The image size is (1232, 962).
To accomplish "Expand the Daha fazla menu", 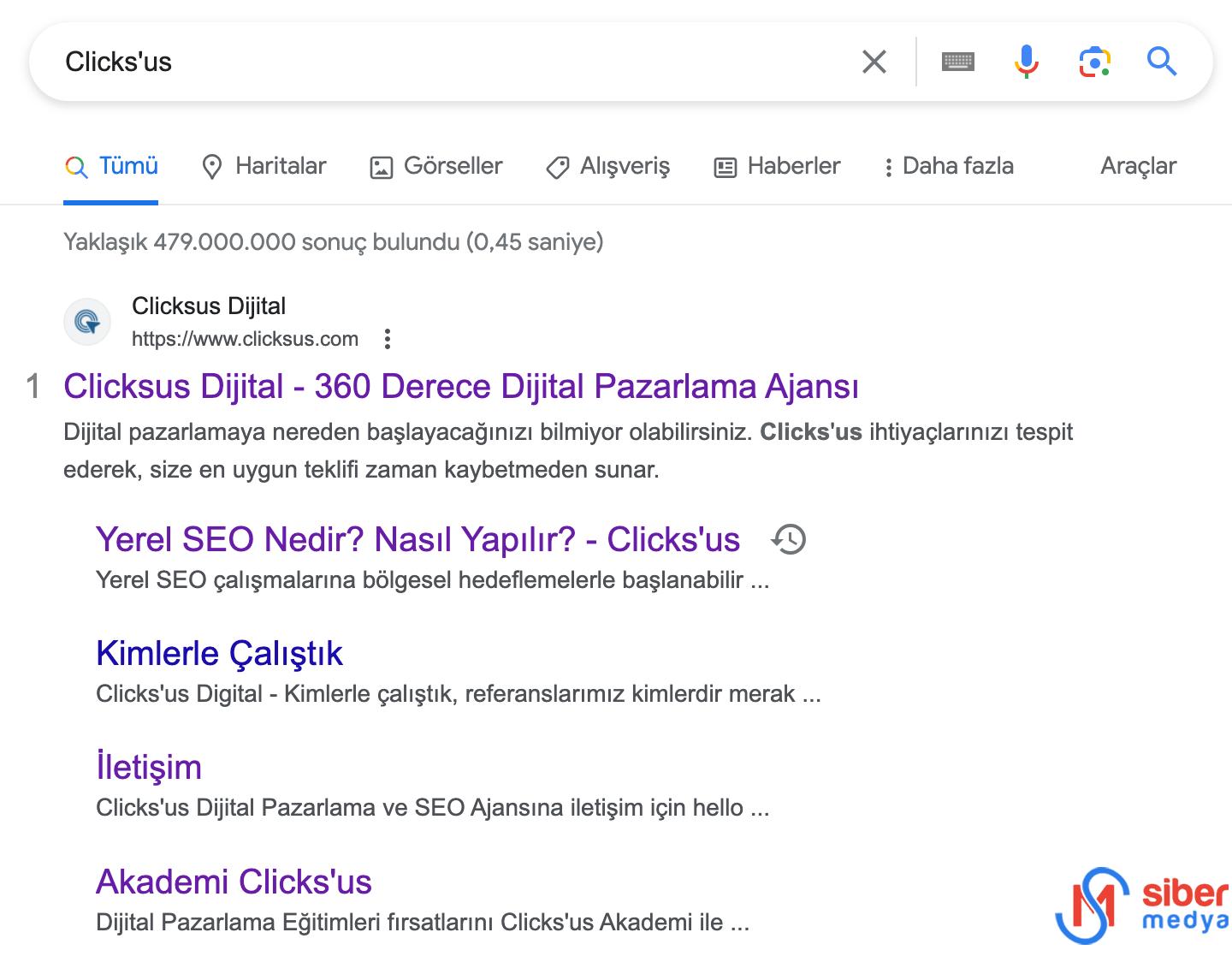I will 948,166.
